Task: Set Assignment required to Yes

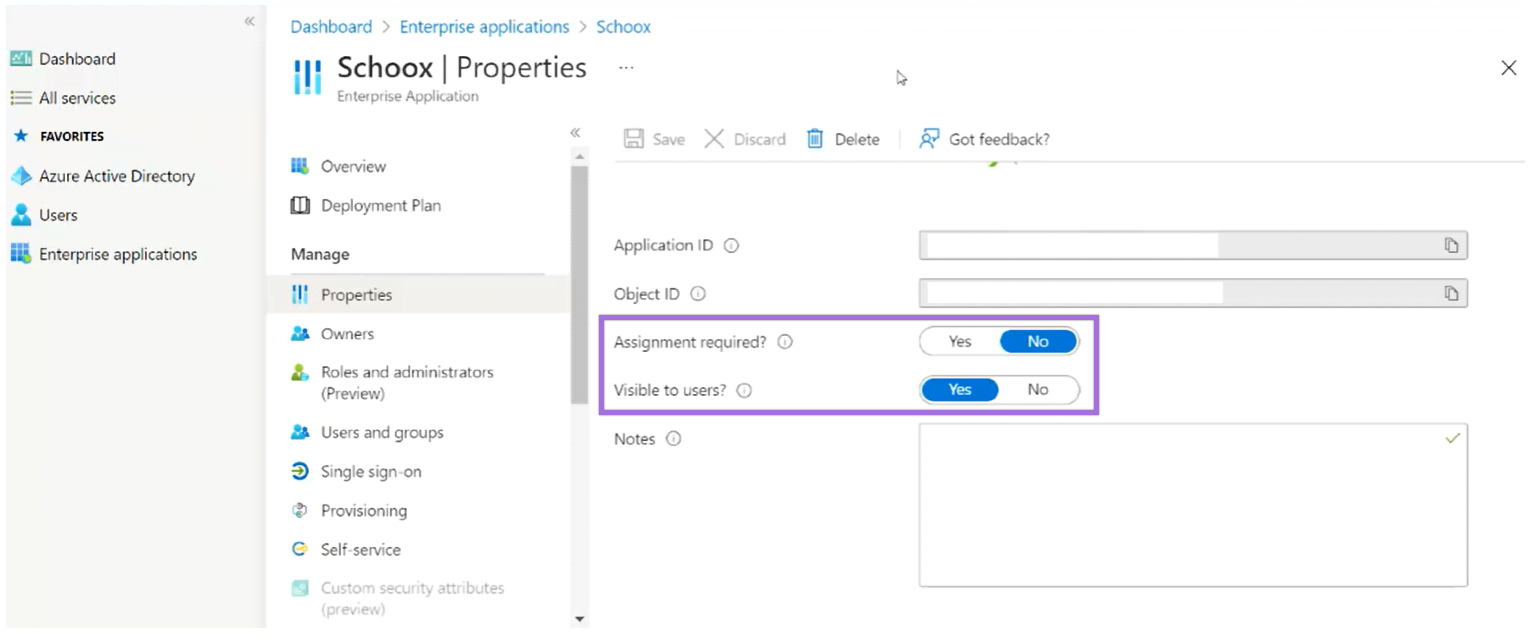Action: pos(960,342)
